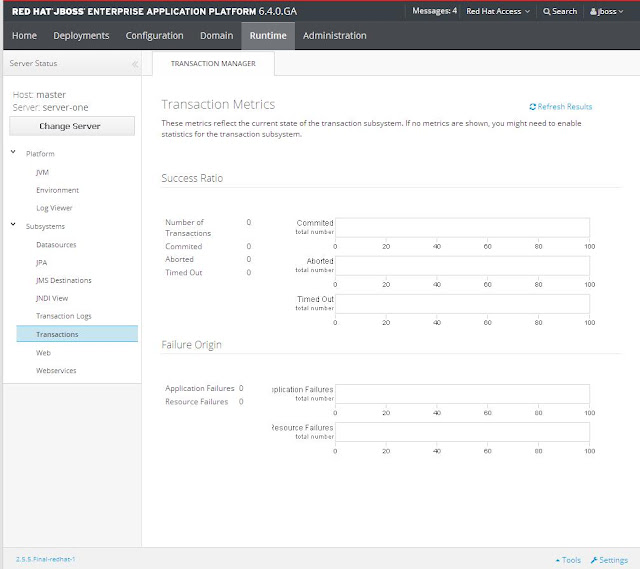This screenshot has width=640, height=569.
Task: Click the Success Ratio heading
Action: (192, 178)
